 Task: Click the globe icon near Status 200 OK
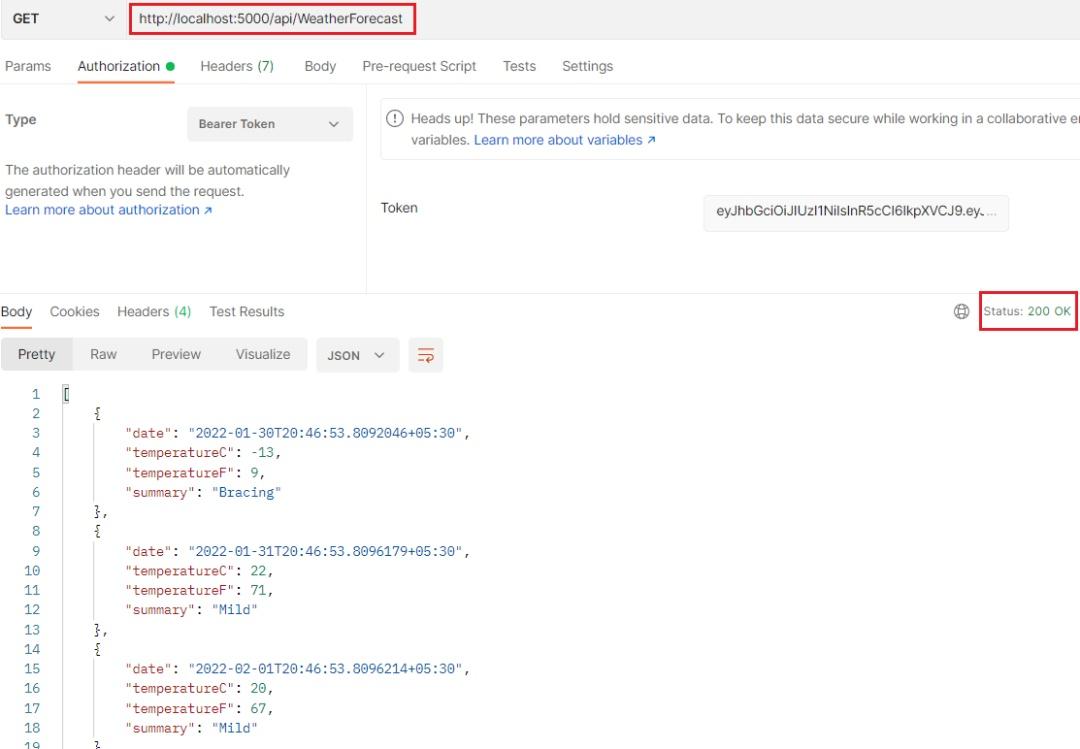pyautogui.click(x=962, y=311)
